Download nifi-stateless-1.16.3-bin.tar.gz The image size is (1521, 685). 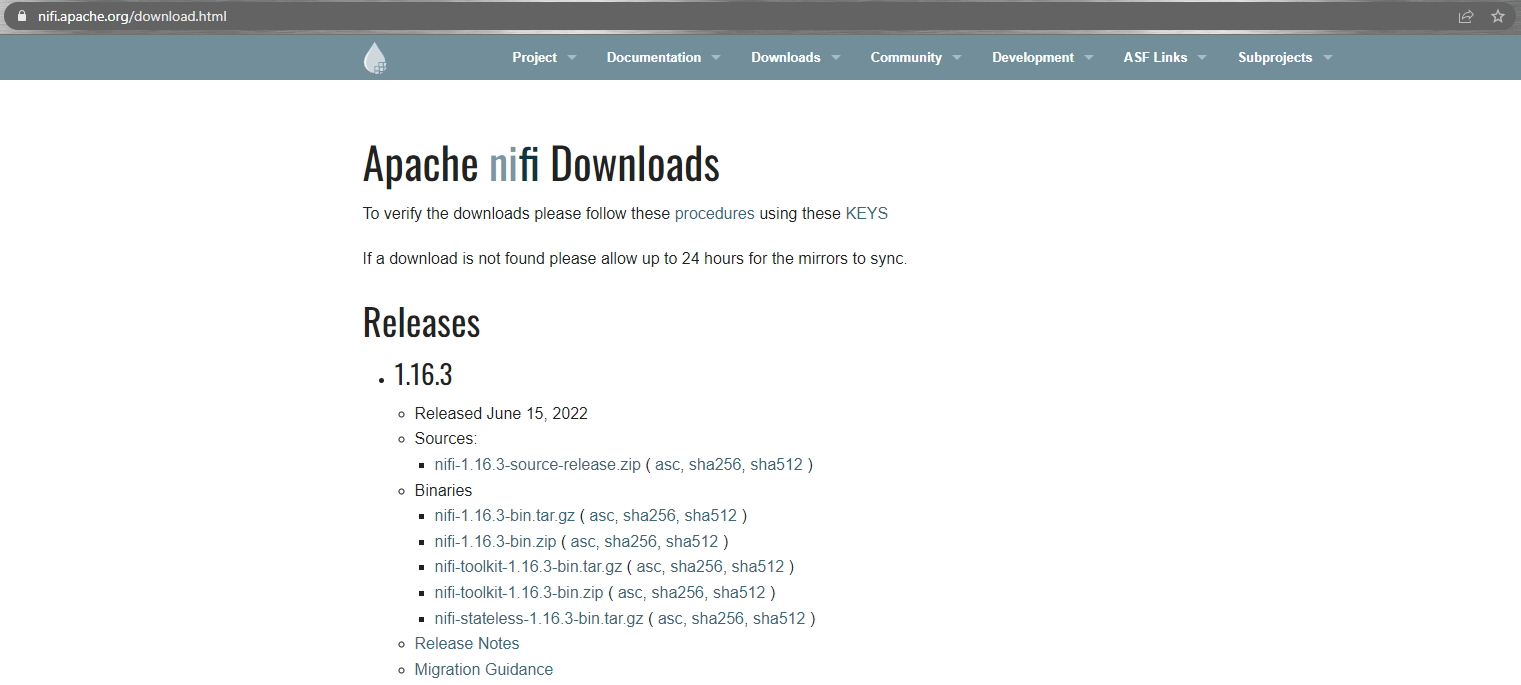pos(539,619)
